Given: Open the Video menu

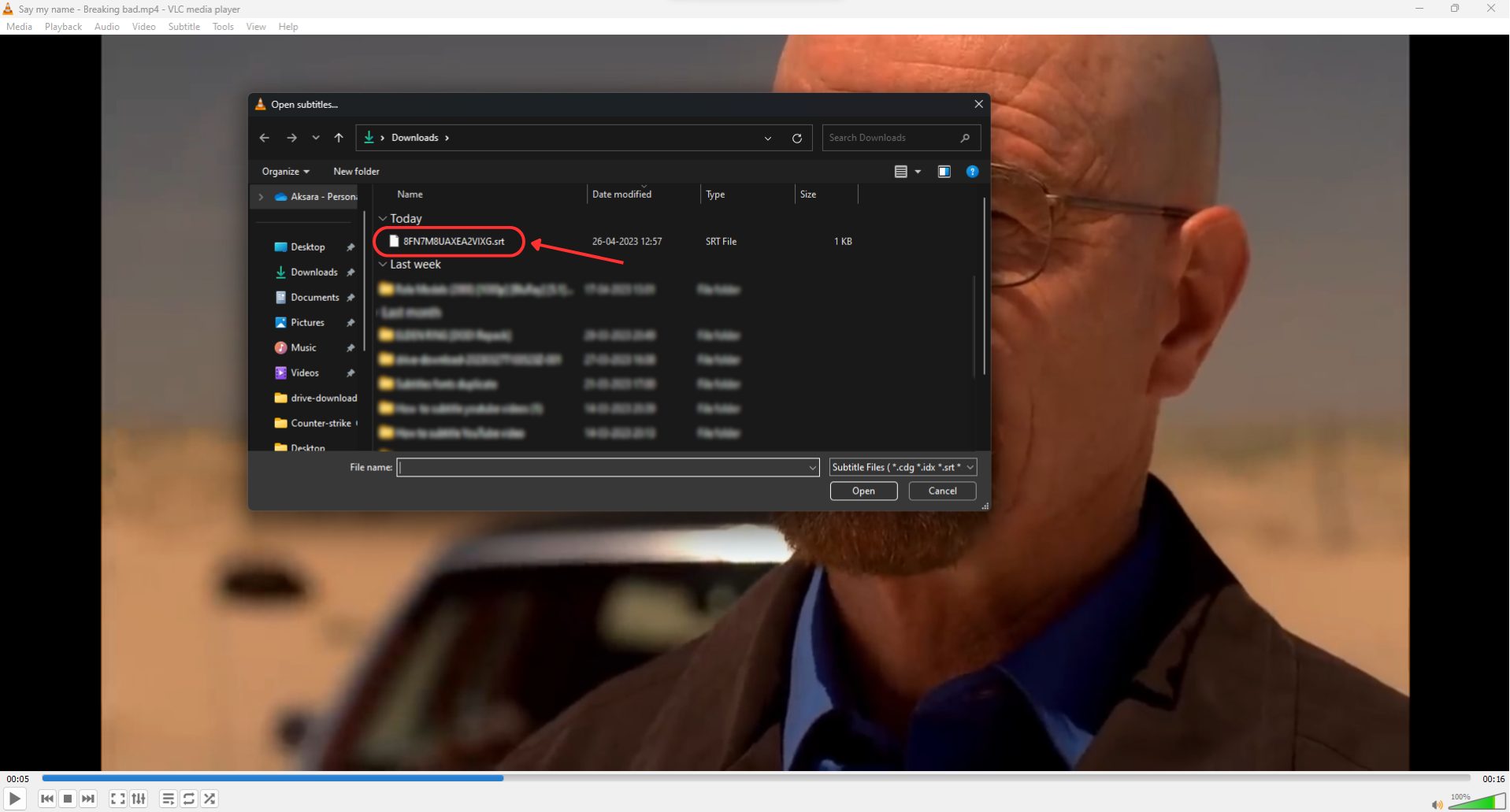Looking at the screenshot, I should pyautogui.click(x=143, y=27).
